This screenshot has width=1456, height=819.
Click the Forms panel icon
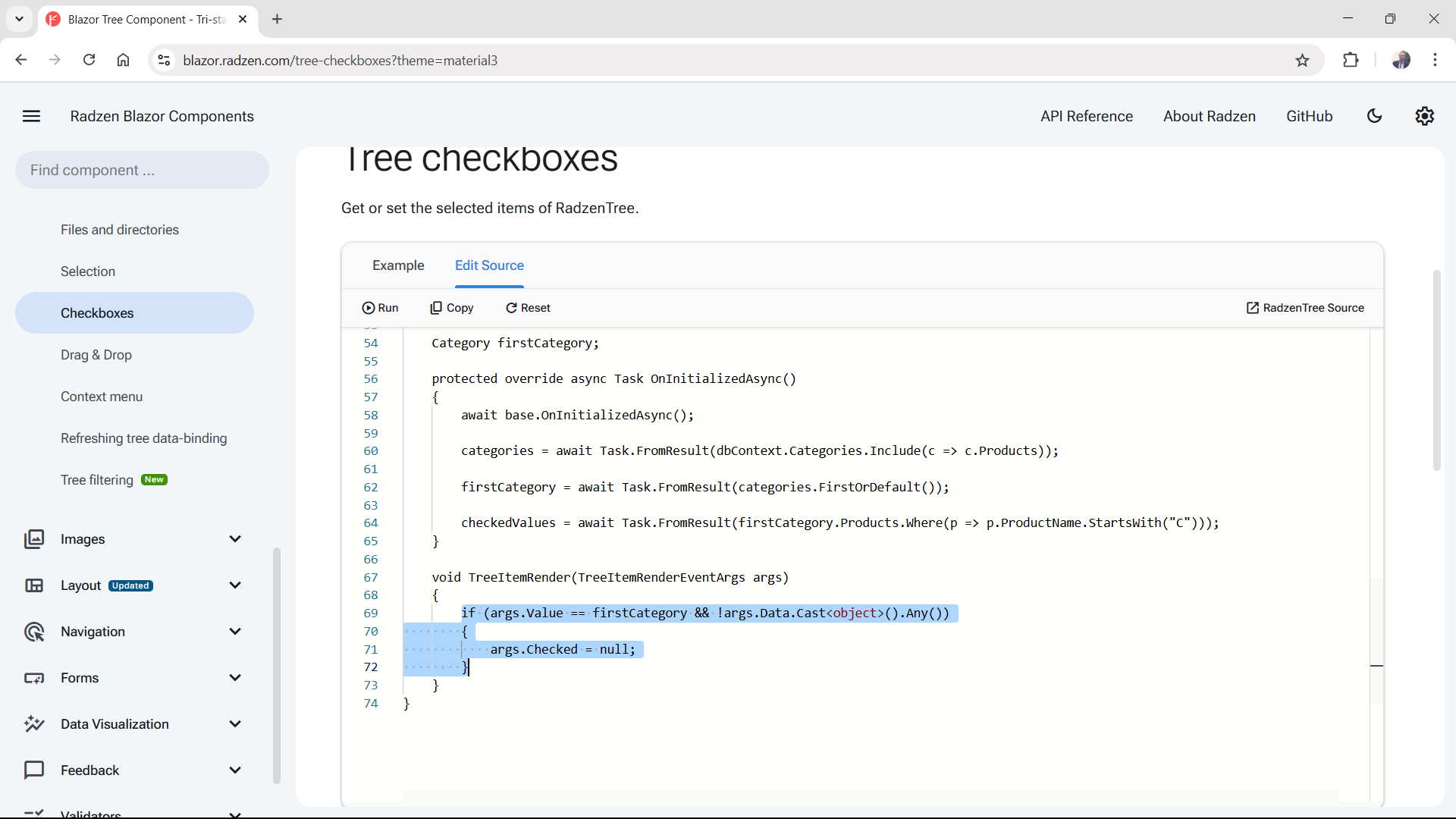(34, 677)
